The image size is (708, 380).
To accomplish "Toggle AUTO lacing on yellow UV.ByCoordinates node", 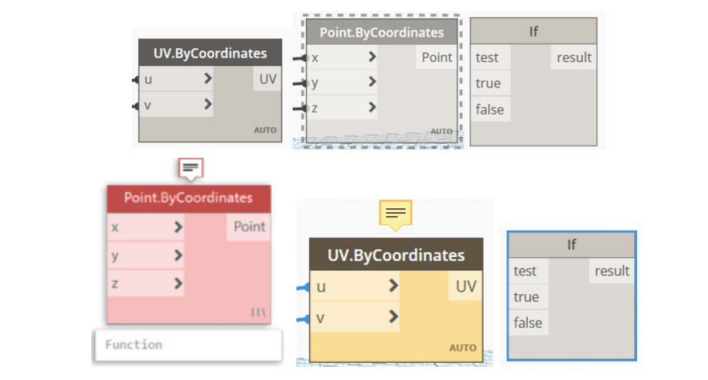I will click(463, 348).
